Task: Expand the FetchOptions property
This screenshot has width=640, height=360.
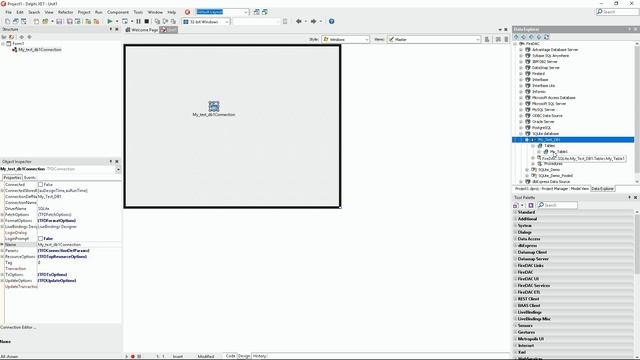Action: point(2,215)
